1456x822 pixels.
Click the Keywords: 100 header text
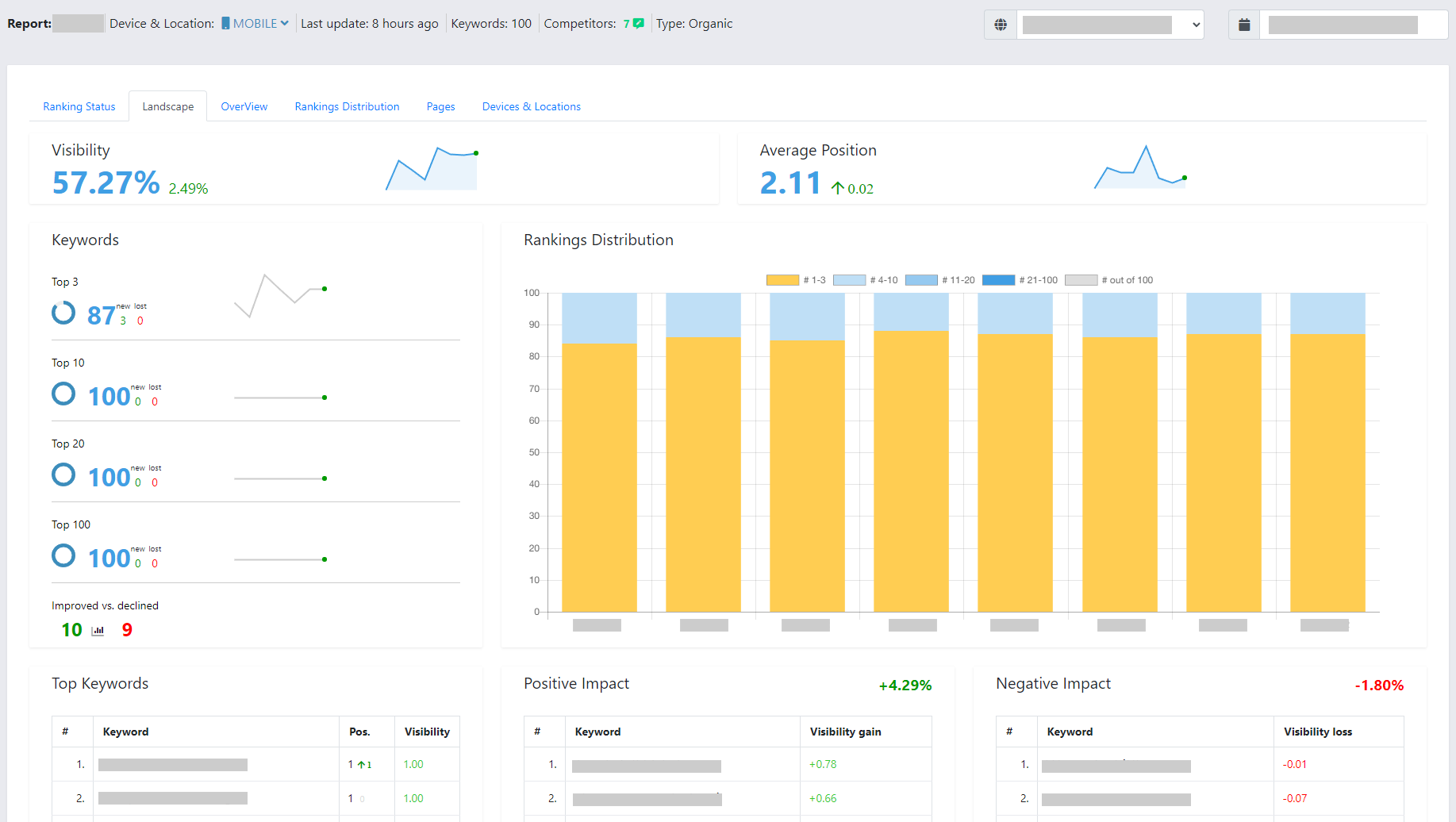pyautogui.click(x=491, y=24)
